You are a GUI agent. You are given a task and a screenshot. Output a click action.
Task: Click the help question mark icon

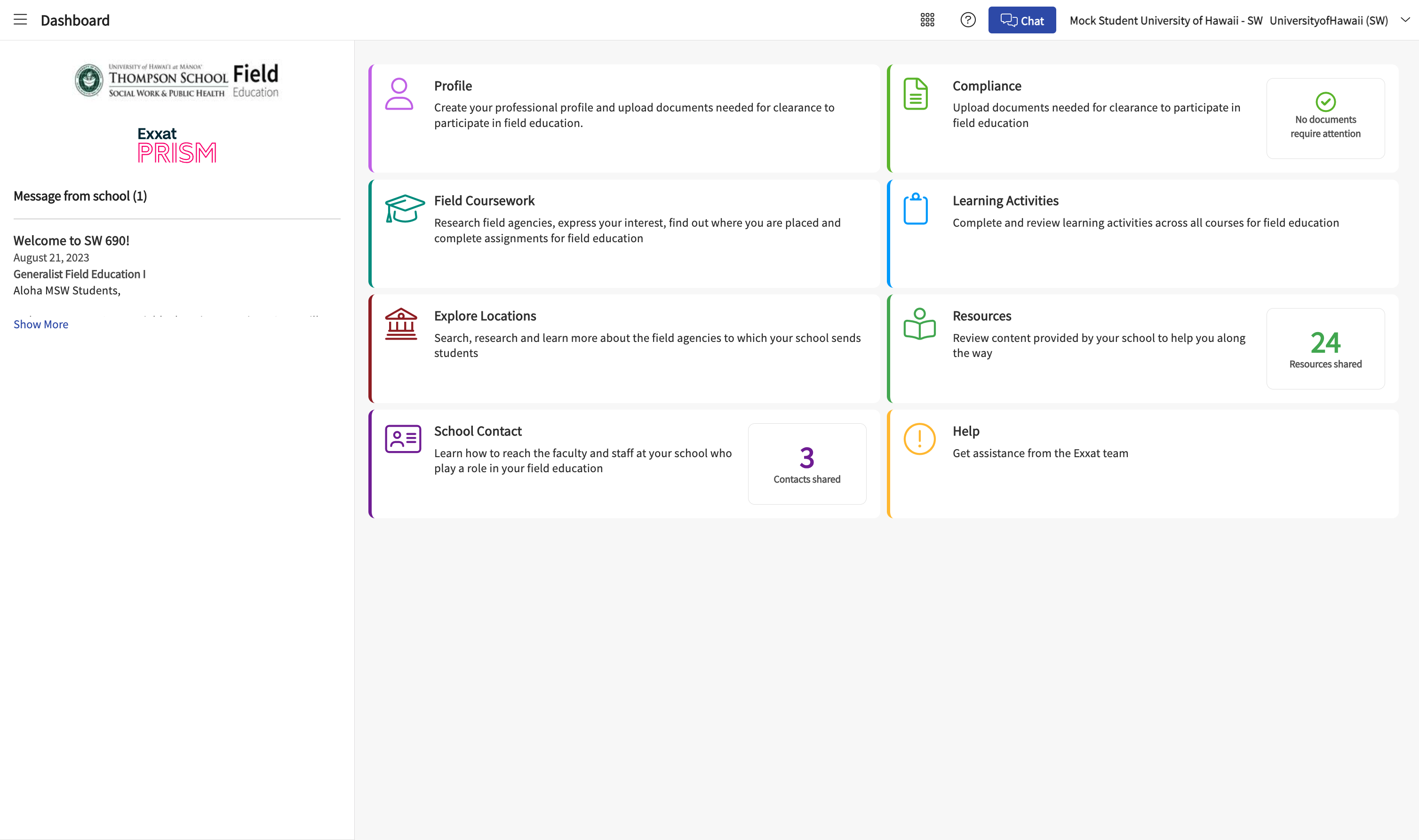tap(968, 20)
